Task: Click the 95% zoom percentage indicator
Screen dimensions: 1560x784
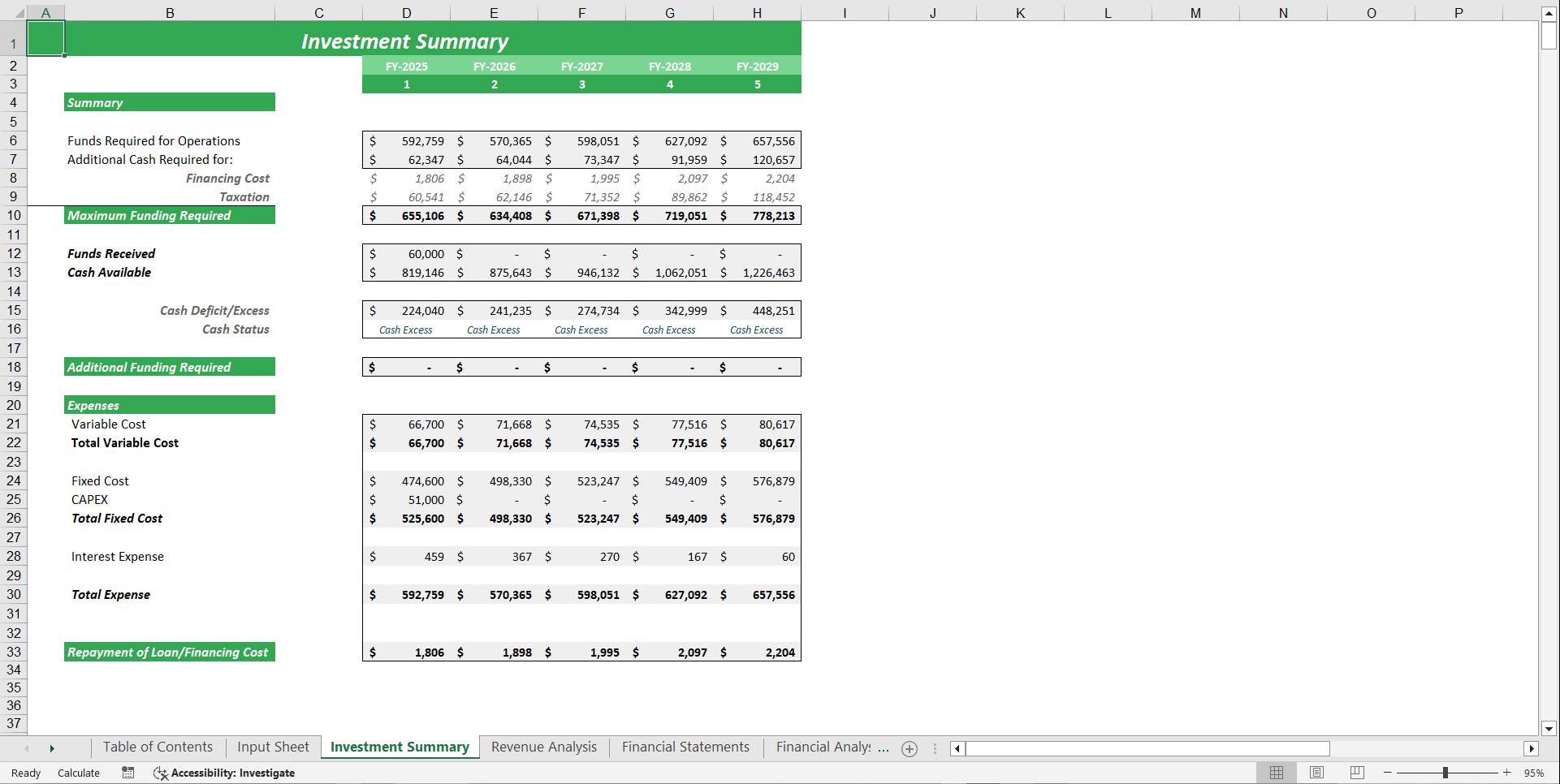Action: (x=1536, y=773)
